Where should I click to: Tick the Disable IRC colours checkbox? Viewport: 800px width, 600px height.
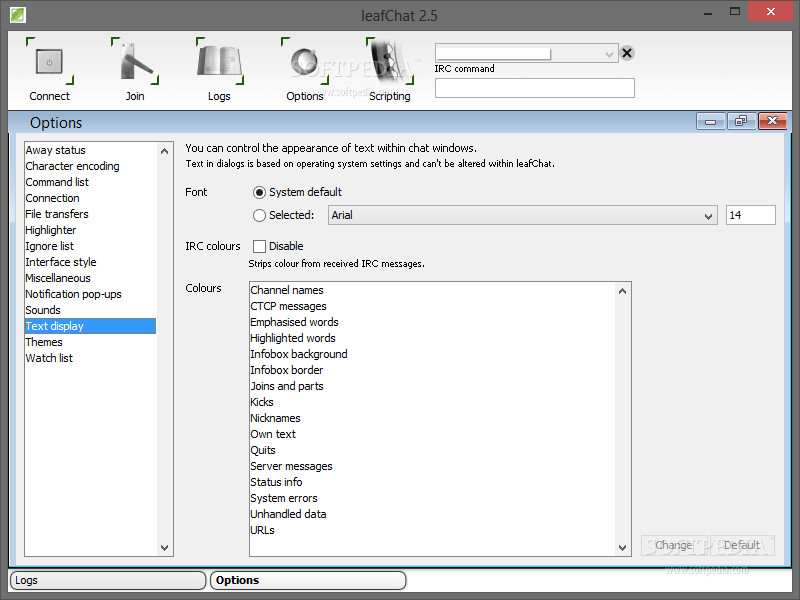click(x=259, y=246)
